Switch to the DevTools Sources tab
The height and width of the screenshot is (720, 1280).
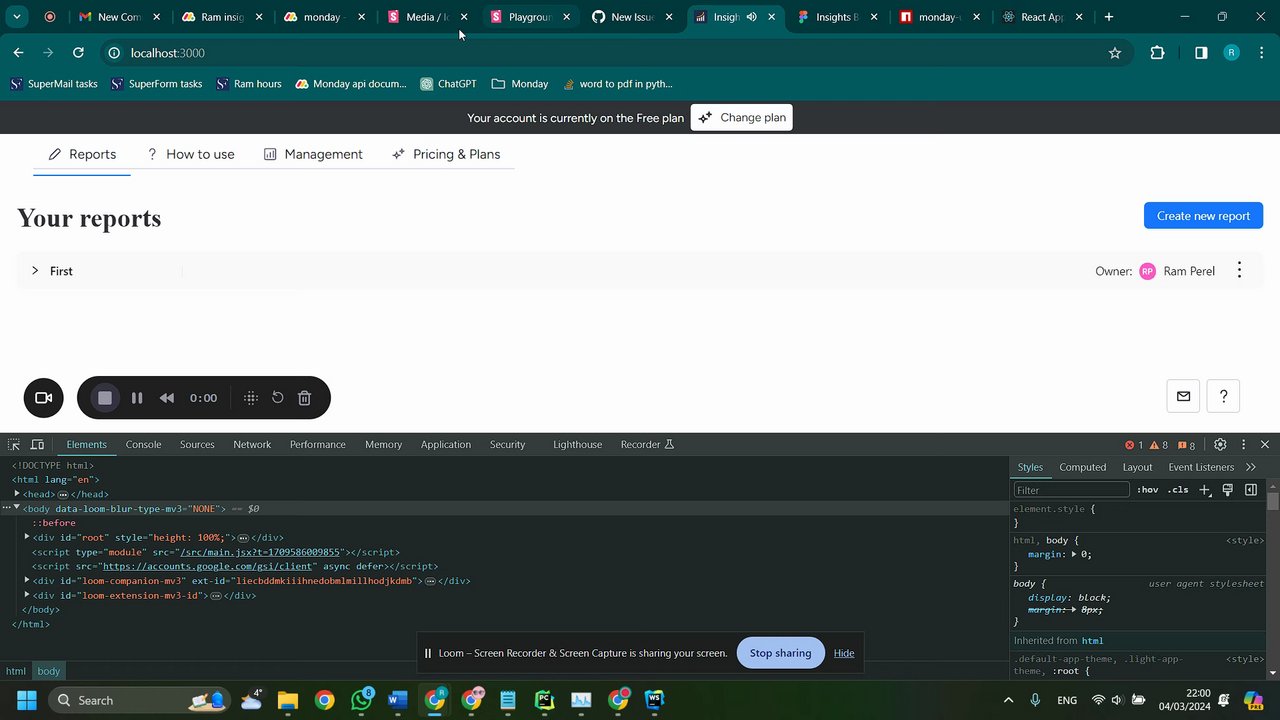tap(197, 445)
